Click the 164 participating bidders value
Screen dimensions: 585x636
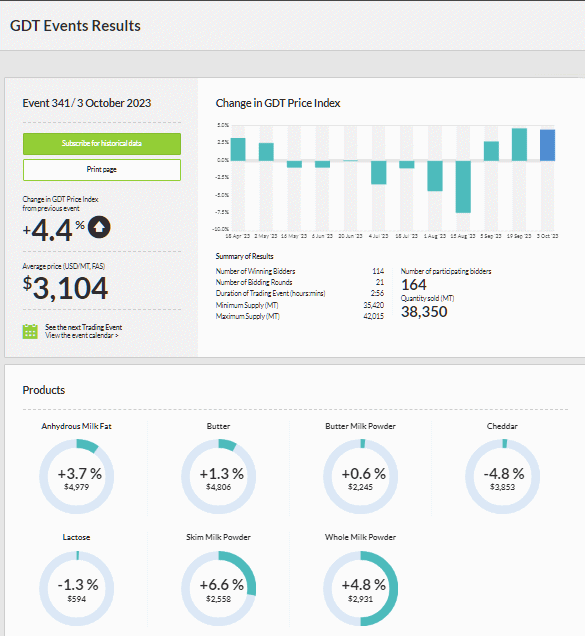pos(413,285)
